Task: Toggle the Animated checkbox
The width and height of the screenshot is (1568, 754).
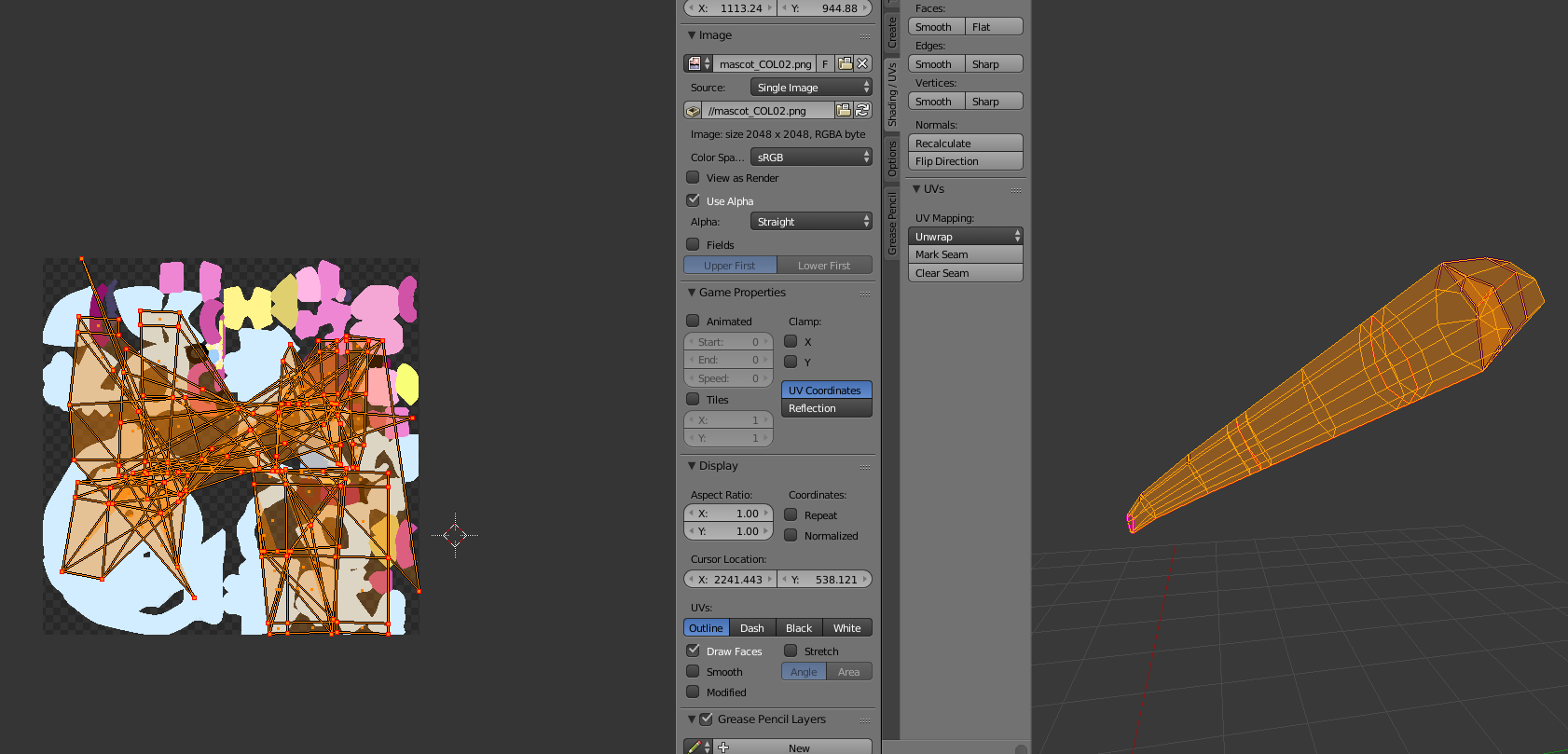Action: [693, 321]
